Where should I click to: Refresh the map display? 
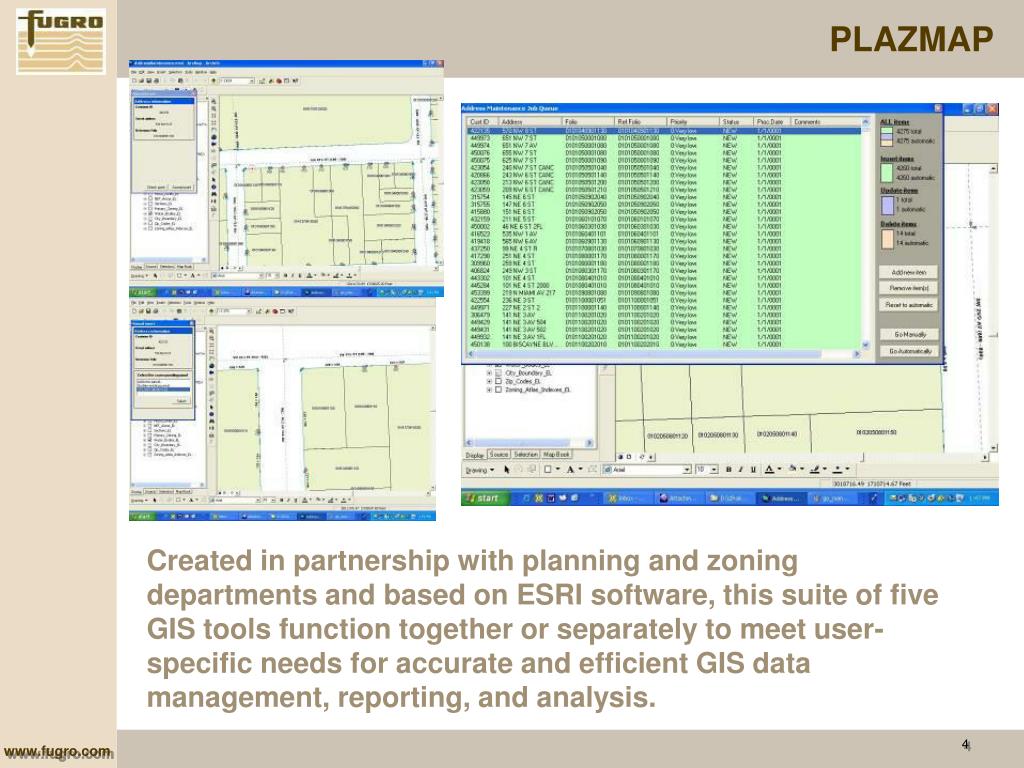tap(643, 457)
